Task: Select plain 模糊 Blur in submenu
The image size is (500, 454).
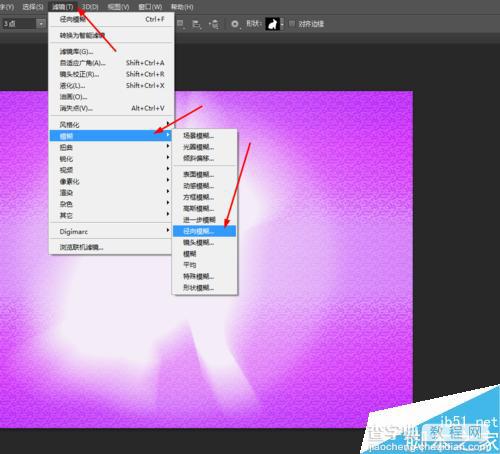Action: tap(205, 254)
